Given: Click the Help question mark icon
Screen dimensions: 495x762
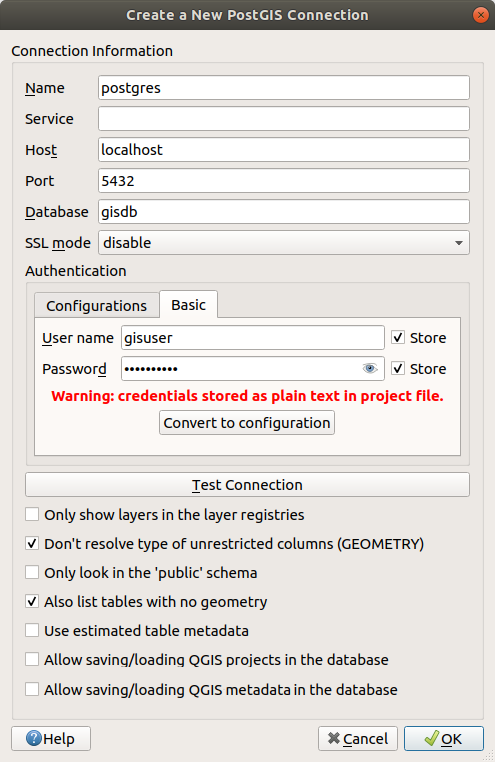Looking at the screenshot, I should click(x=34, y=738).
